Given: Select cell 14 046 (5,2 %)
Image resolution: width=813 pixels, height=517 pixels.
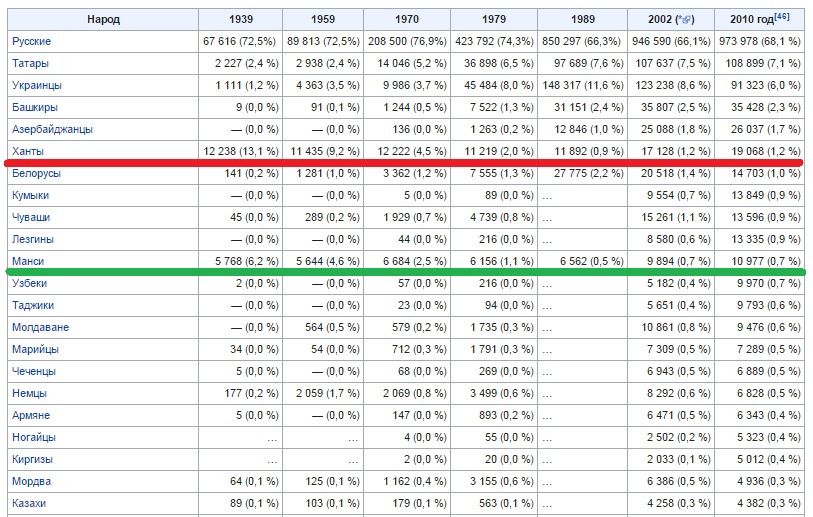Looking at the screenshot, I should (x=407, y=63).
